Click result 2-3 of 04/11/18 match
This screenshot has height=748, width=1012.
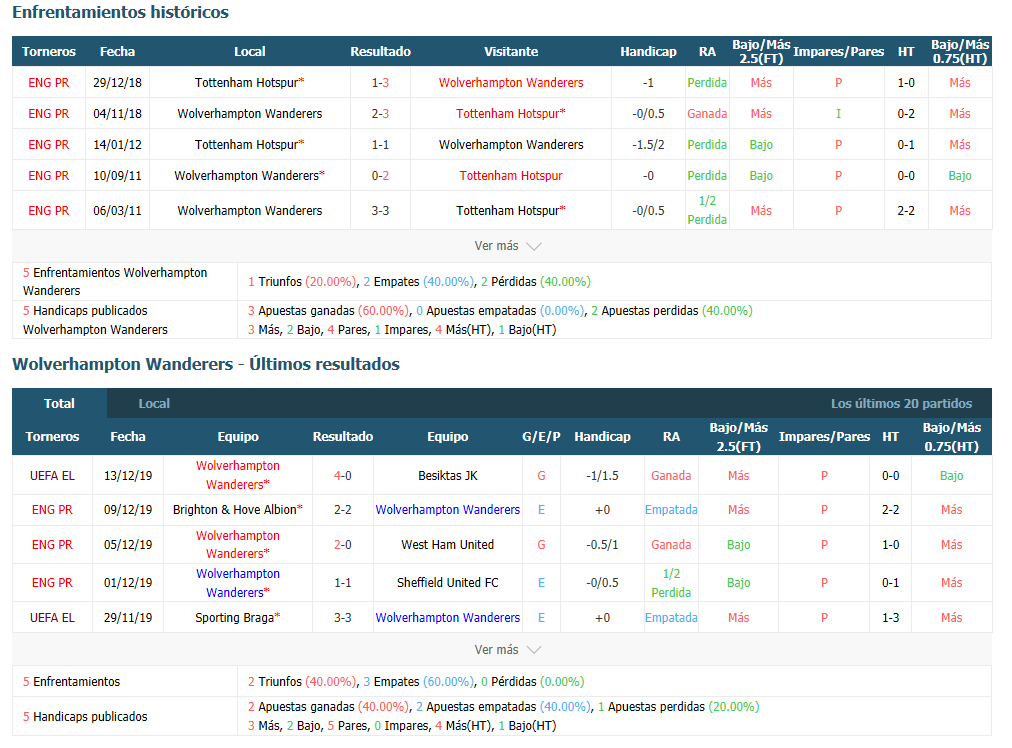380,114
